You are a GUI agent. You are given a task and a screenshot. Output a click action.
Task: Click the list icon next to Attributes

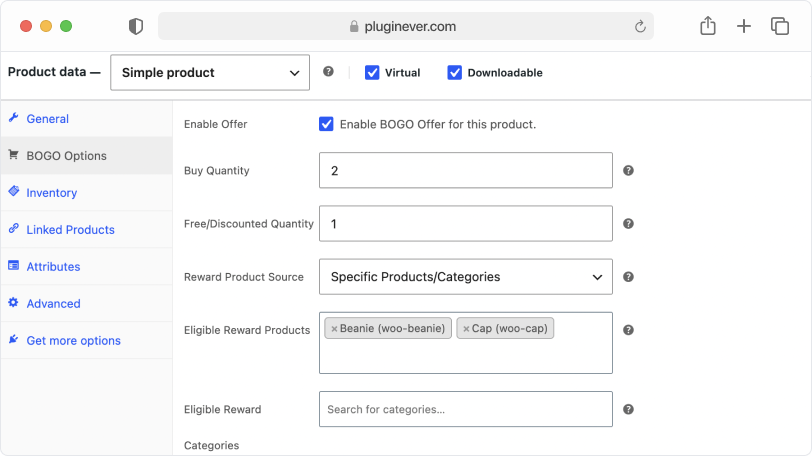coord(13,266)
